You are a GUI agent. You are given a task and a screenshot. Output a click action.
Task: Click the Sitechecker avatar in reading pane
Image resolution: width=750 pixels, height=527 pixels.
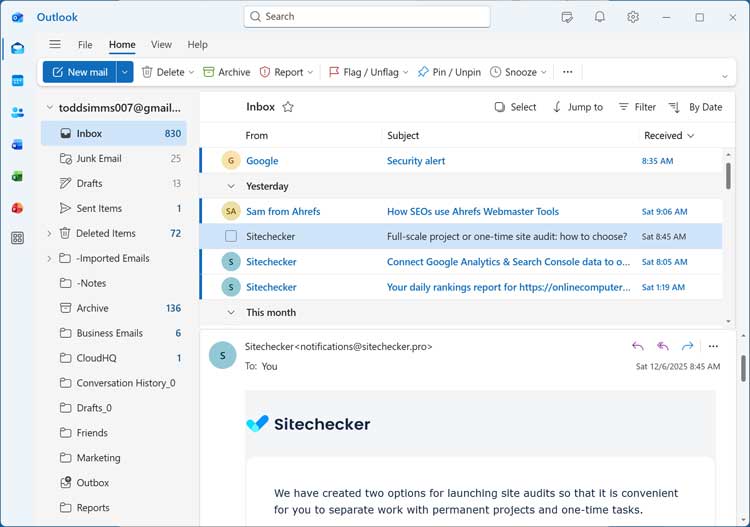[x=222, y=355]
